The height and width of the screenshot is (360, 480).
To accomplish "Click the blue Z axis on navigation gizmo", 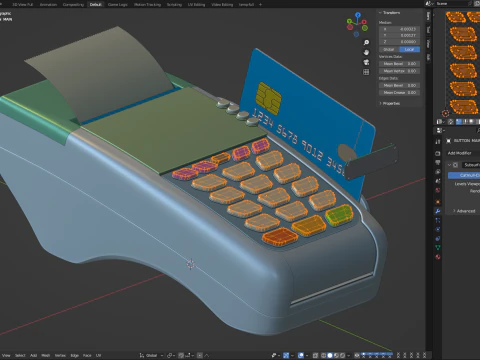I will pos(358,15).
